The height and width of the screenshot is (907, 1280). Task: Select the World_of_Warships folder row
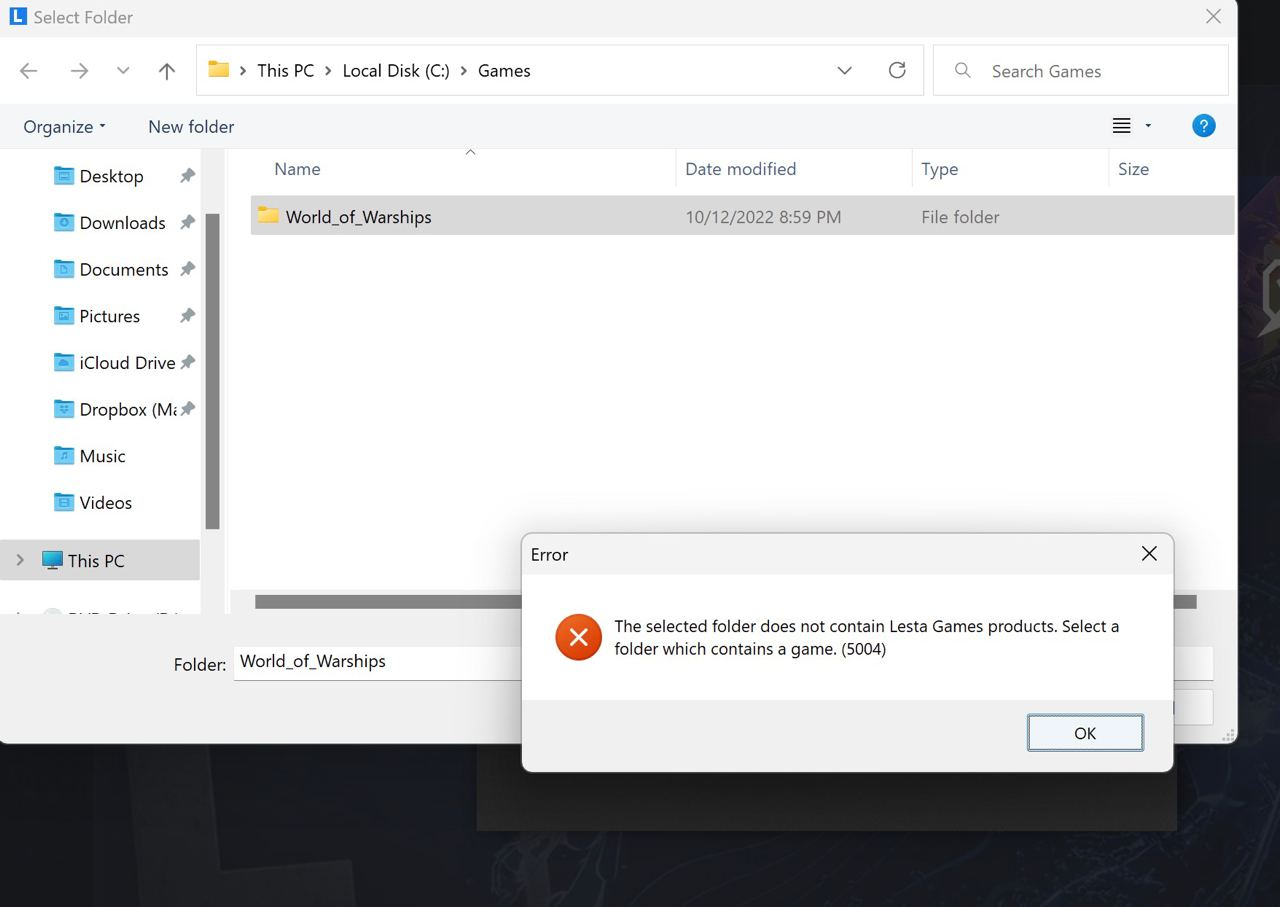(742, 216)
